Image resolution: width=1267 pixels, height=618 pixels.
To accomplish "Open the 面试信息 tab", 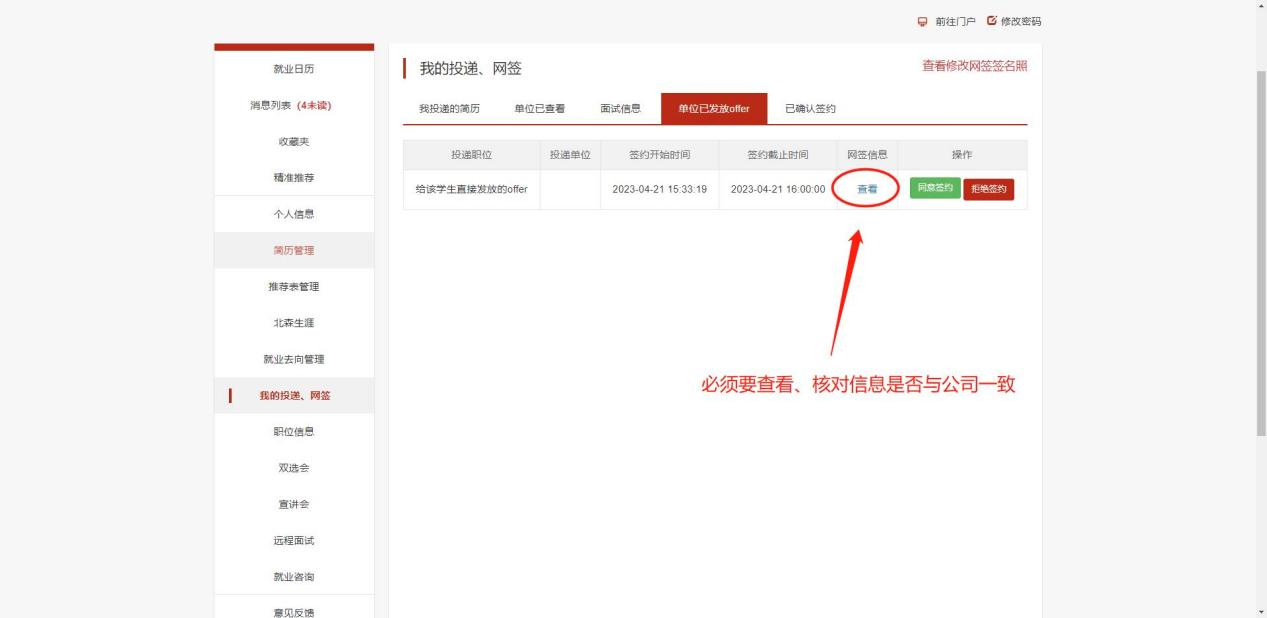I will click(621, 108).
